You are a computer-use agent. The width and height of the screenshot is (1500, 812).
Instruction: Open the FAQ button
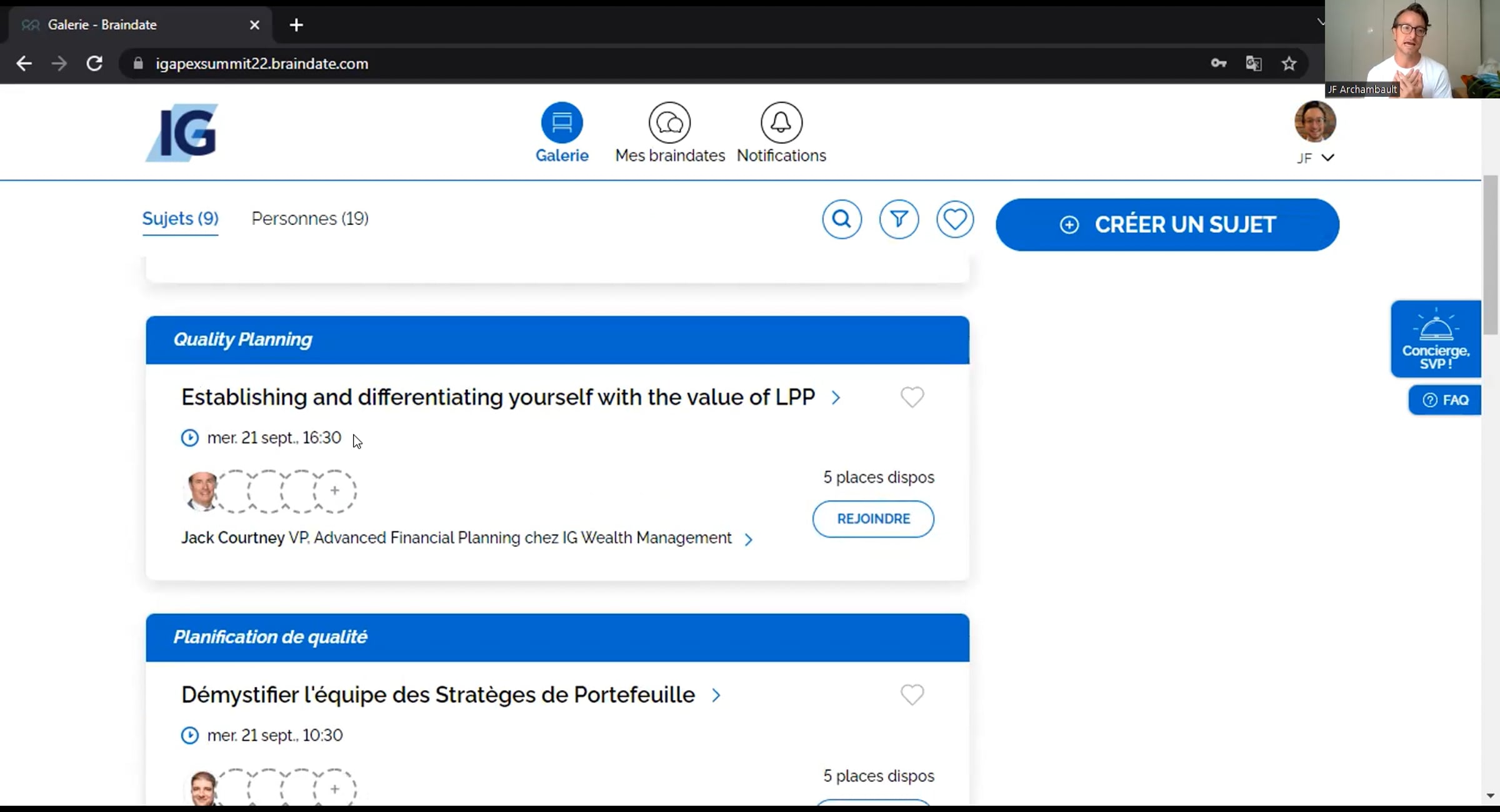(x=1445, y=400)
